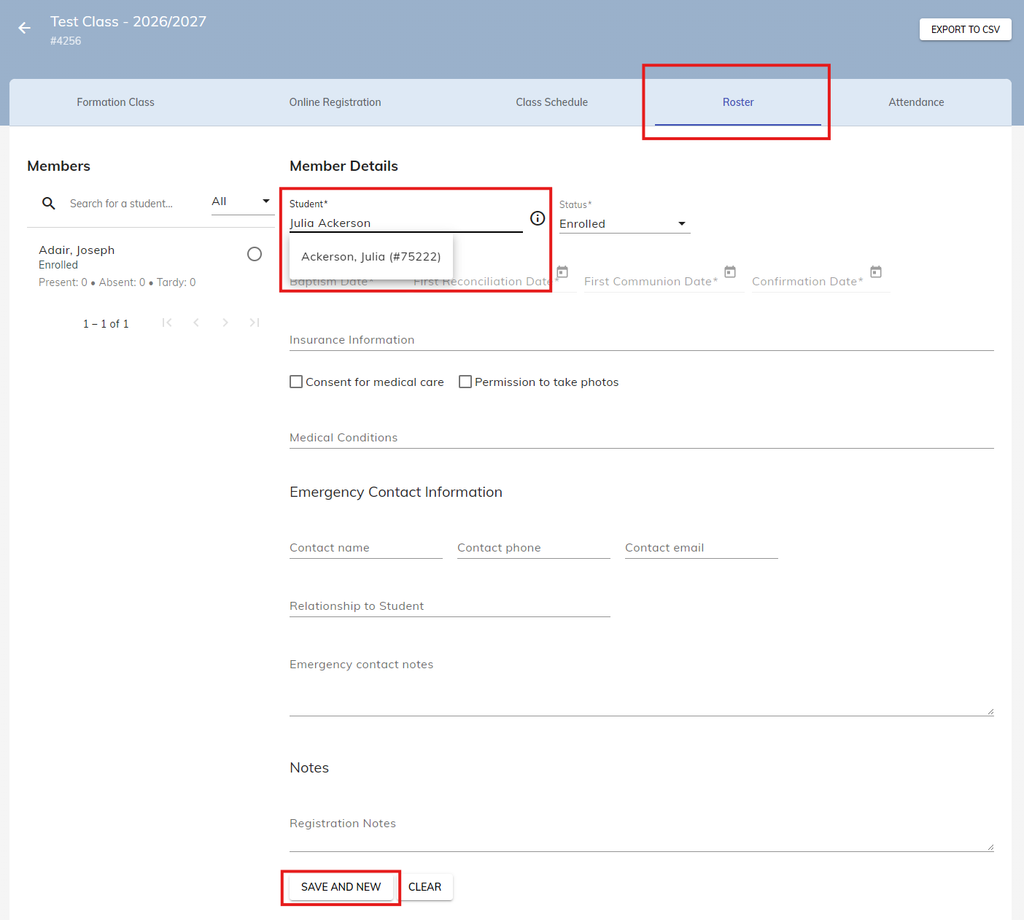This screenshot has height=920, width=1024.
Task: Switch to the Roster tab
Action: click(x=738, y=102)
